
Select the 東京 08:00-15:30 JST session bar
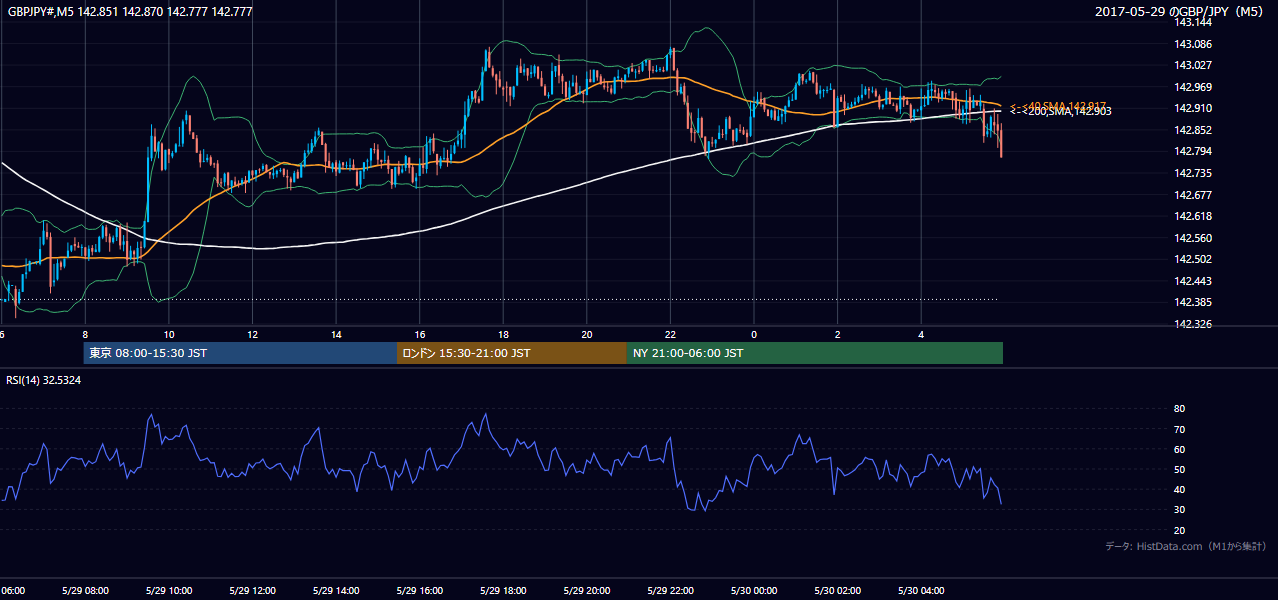click(240, 353)
